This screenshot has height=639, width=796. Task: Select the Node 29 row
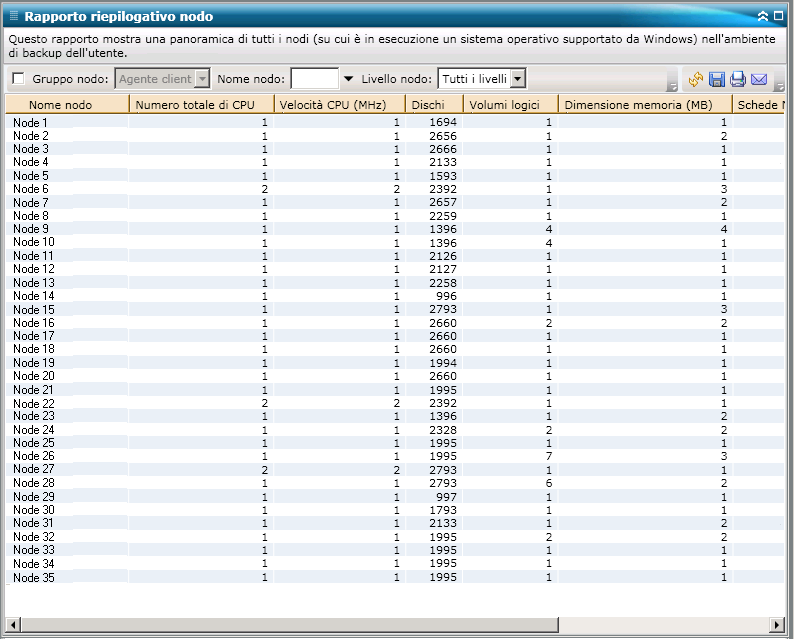[x=395, y=496]
